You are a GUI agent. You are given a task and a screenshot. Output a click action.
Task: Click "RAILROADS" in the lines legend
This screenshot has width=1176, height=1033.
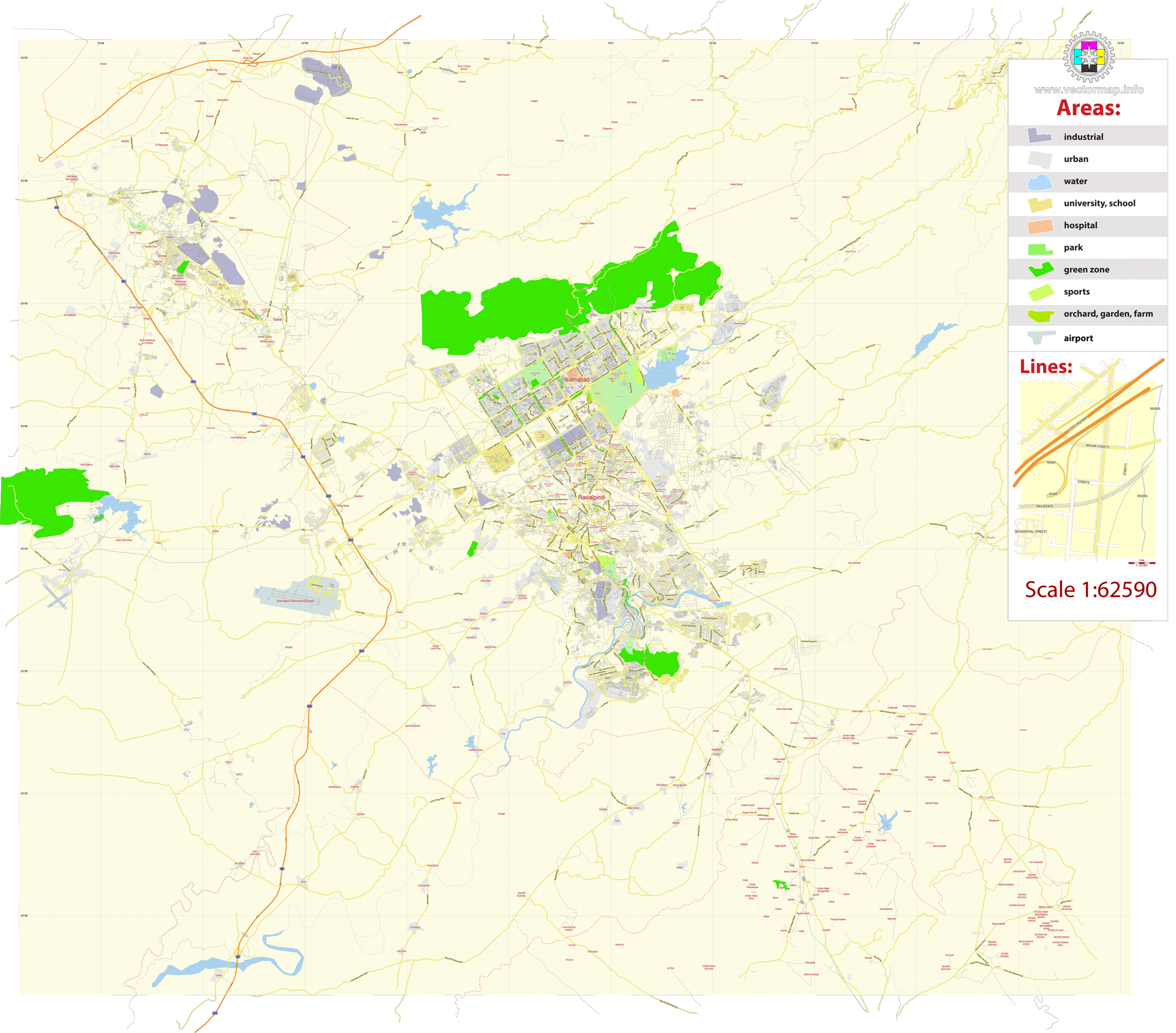click(x=1045, y=506)
